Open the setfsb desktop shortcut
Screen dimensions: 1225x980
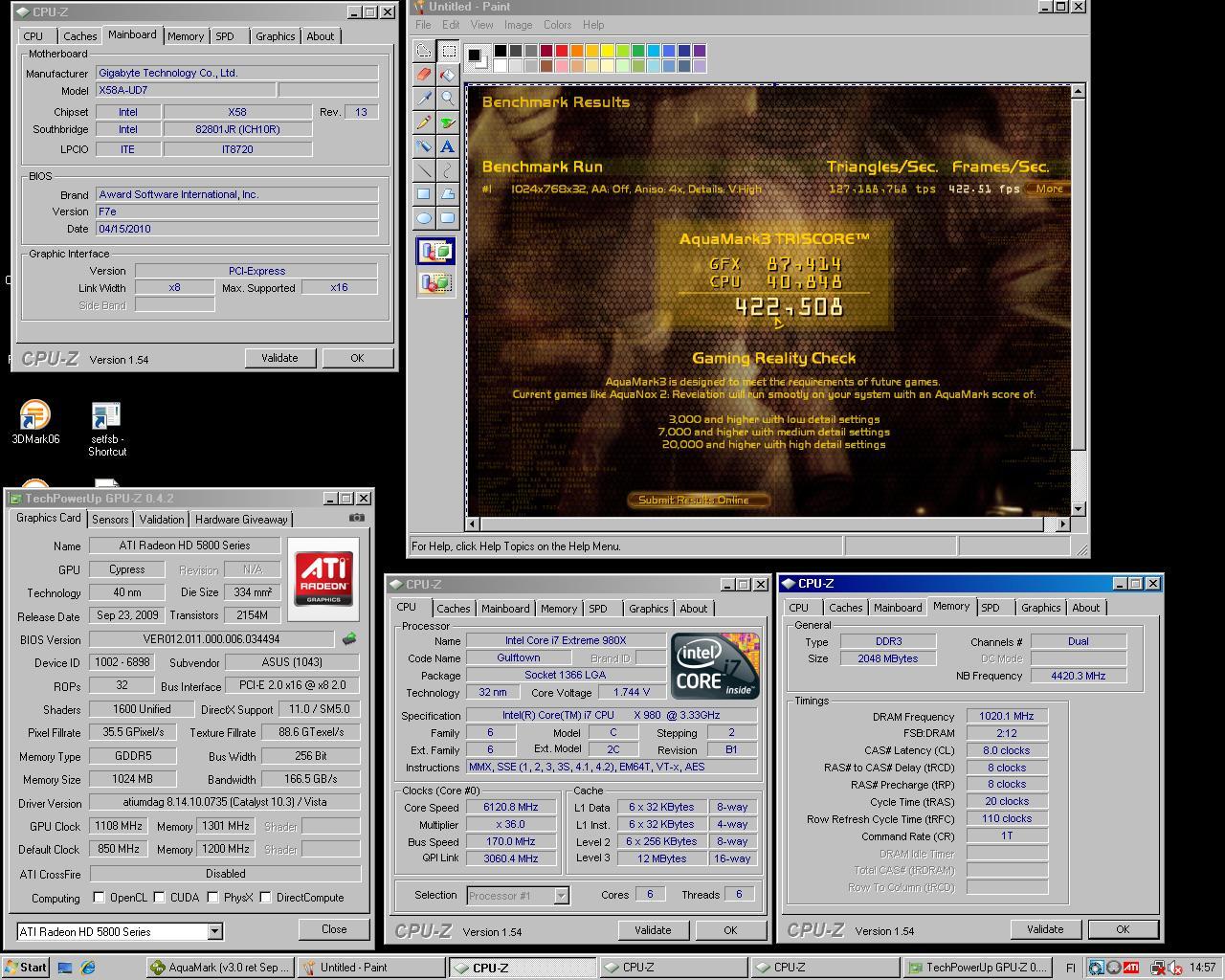[x=106, y=429]
